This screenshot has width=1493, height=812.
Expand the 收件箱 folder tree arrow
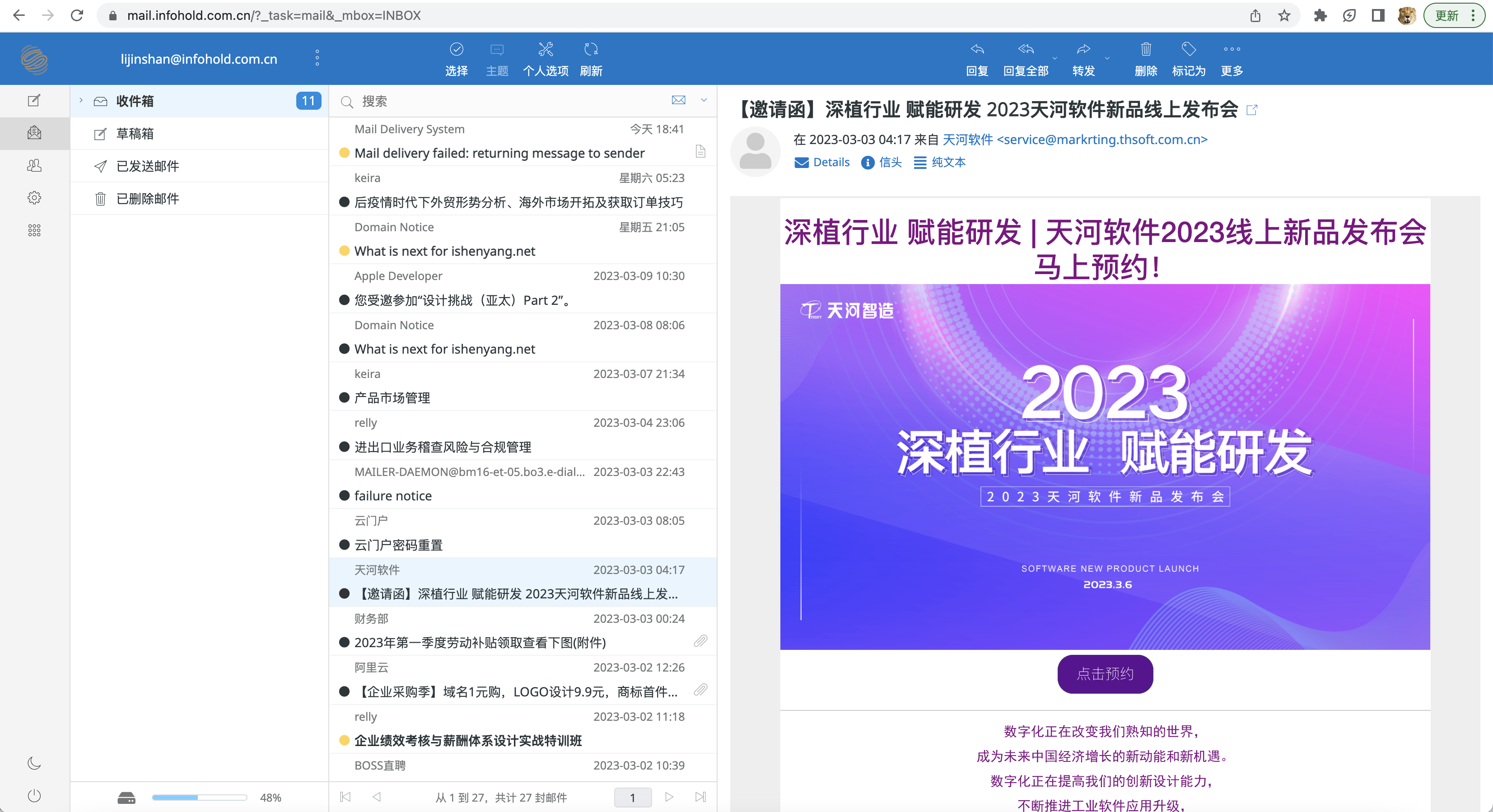[80, 100]
